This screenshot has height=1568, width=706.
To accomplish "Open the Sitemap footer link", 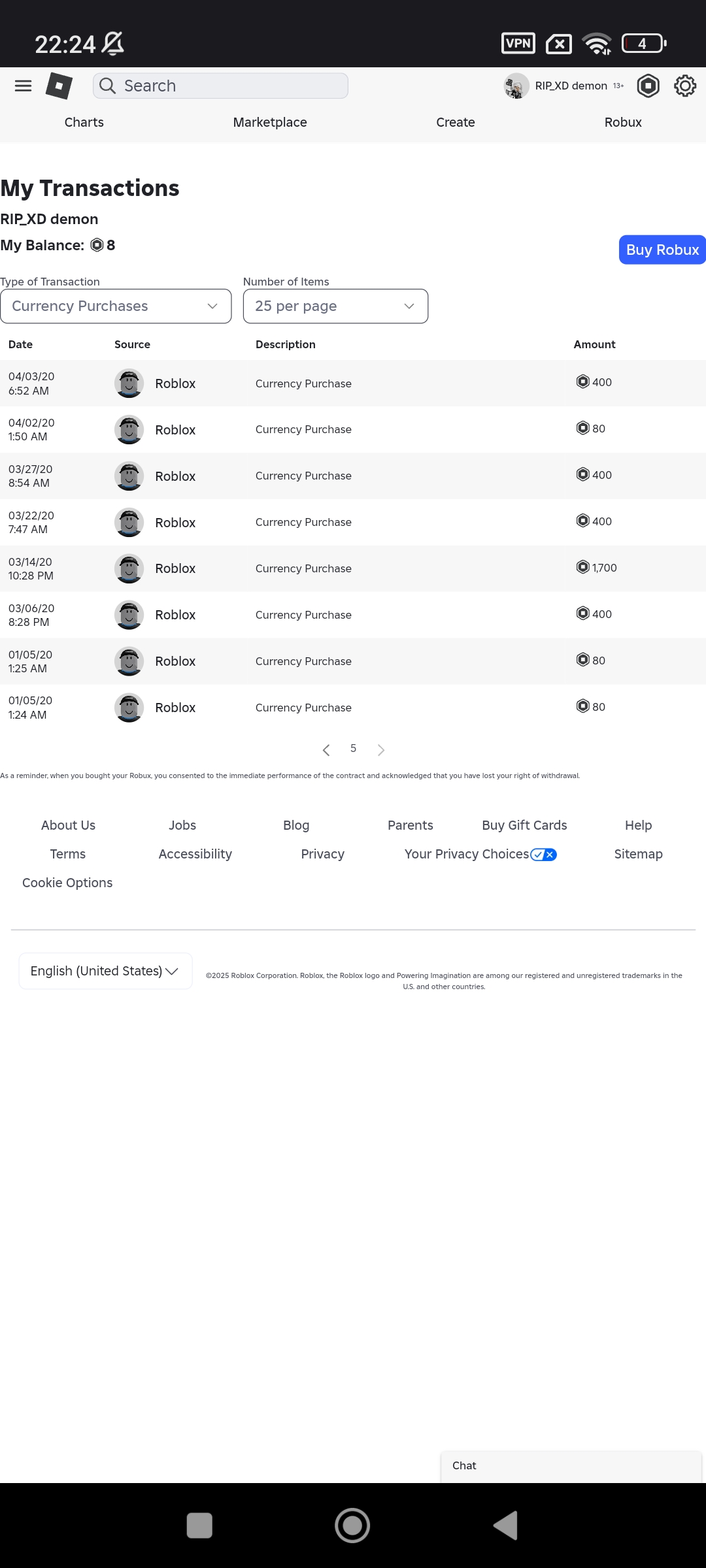I will click(x=639, y=854).
